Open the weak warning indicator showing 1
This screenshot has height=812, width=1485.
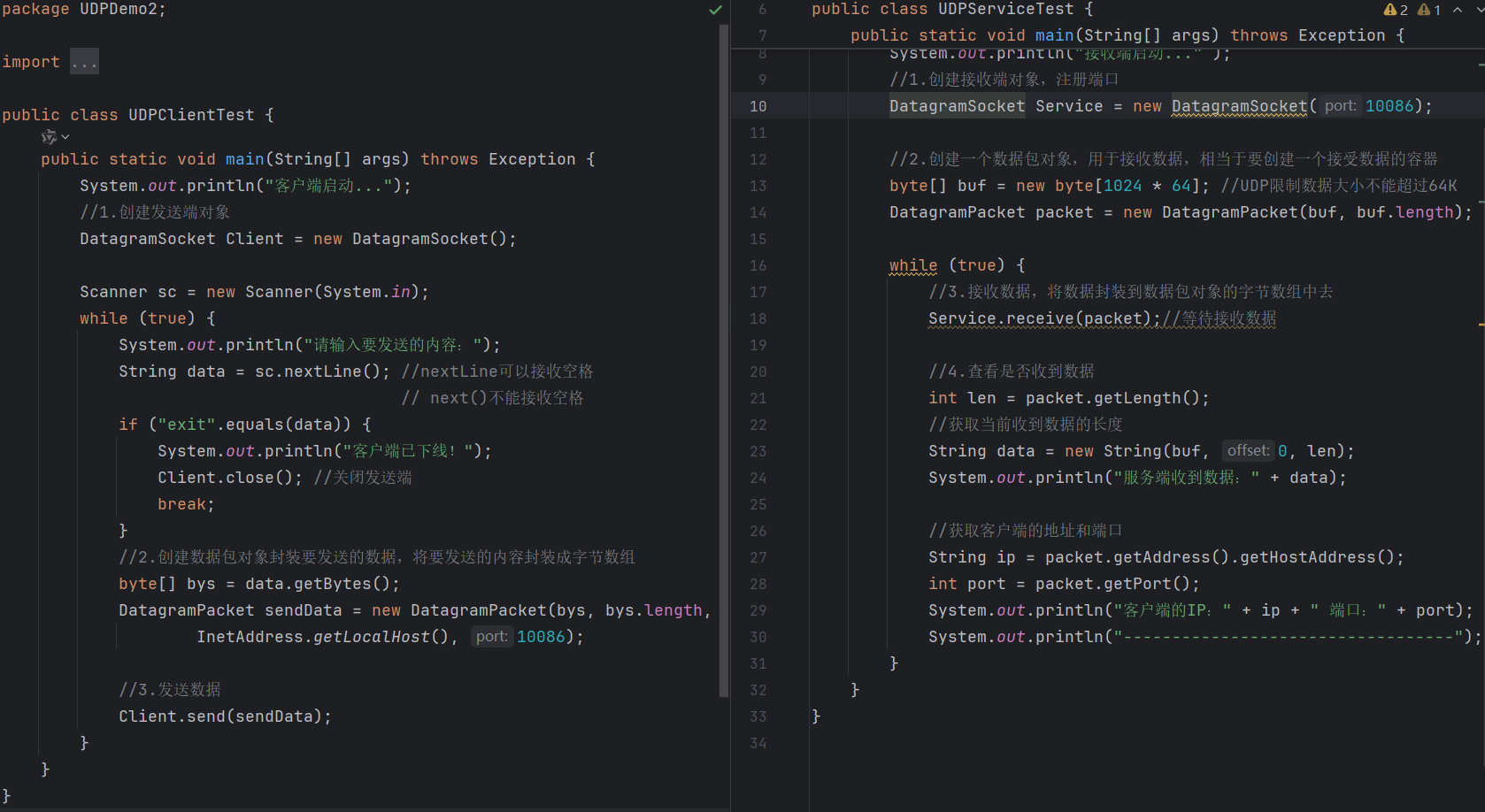(x=1429, y=10)
